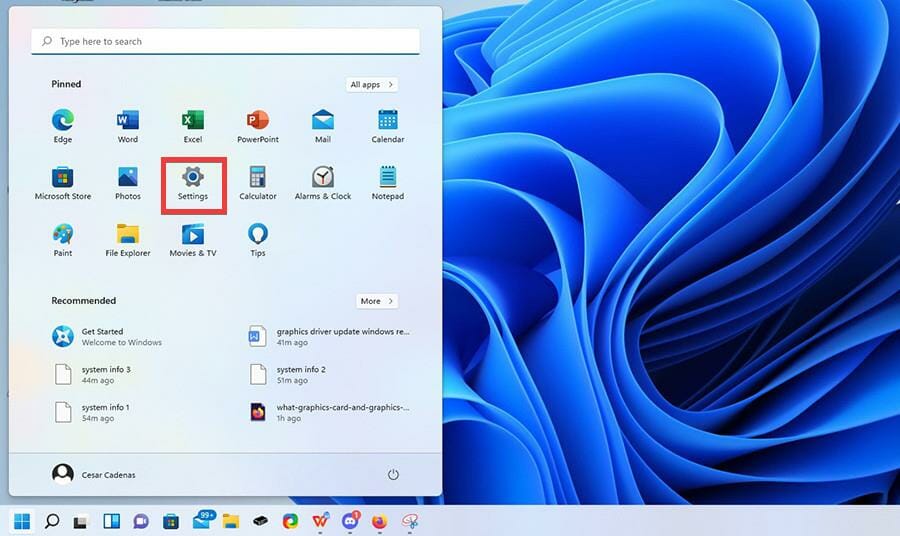This screenshot has height=536, width=900.
Task: Open Discord from the taskbar
Action: 350,521
